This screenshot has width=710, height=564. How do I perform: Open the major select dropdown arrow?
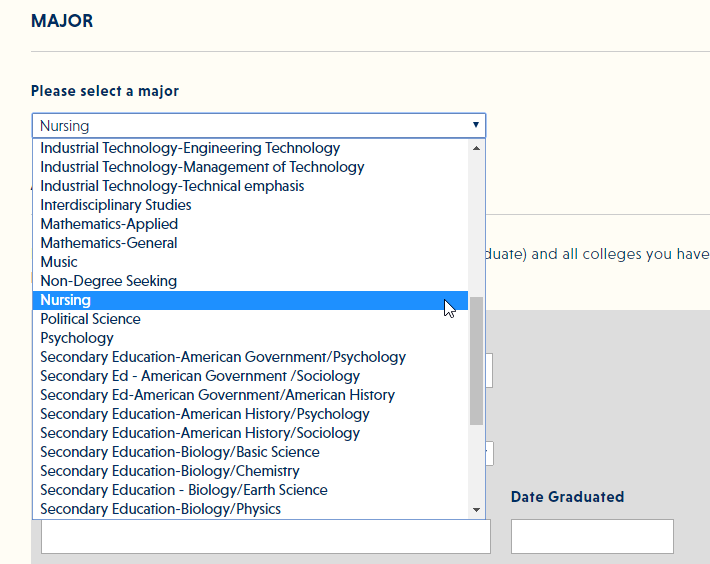tap(475, 126)
